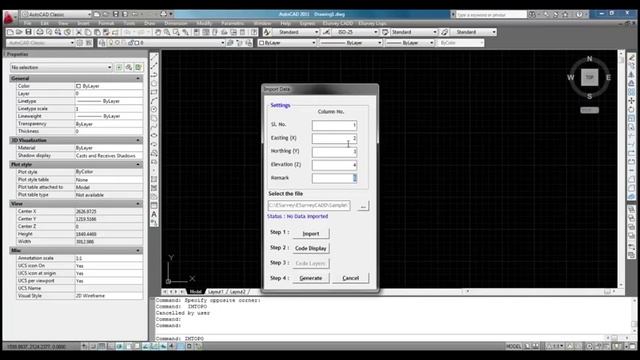Select the Circle tool in Draw toolbar

point(154,109)
